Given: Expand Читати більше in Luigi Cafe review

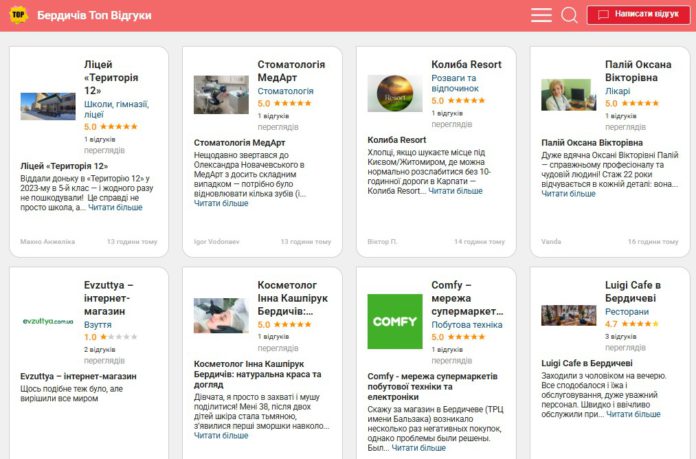Looking at the screenshot, I should (x=633, y=414).
